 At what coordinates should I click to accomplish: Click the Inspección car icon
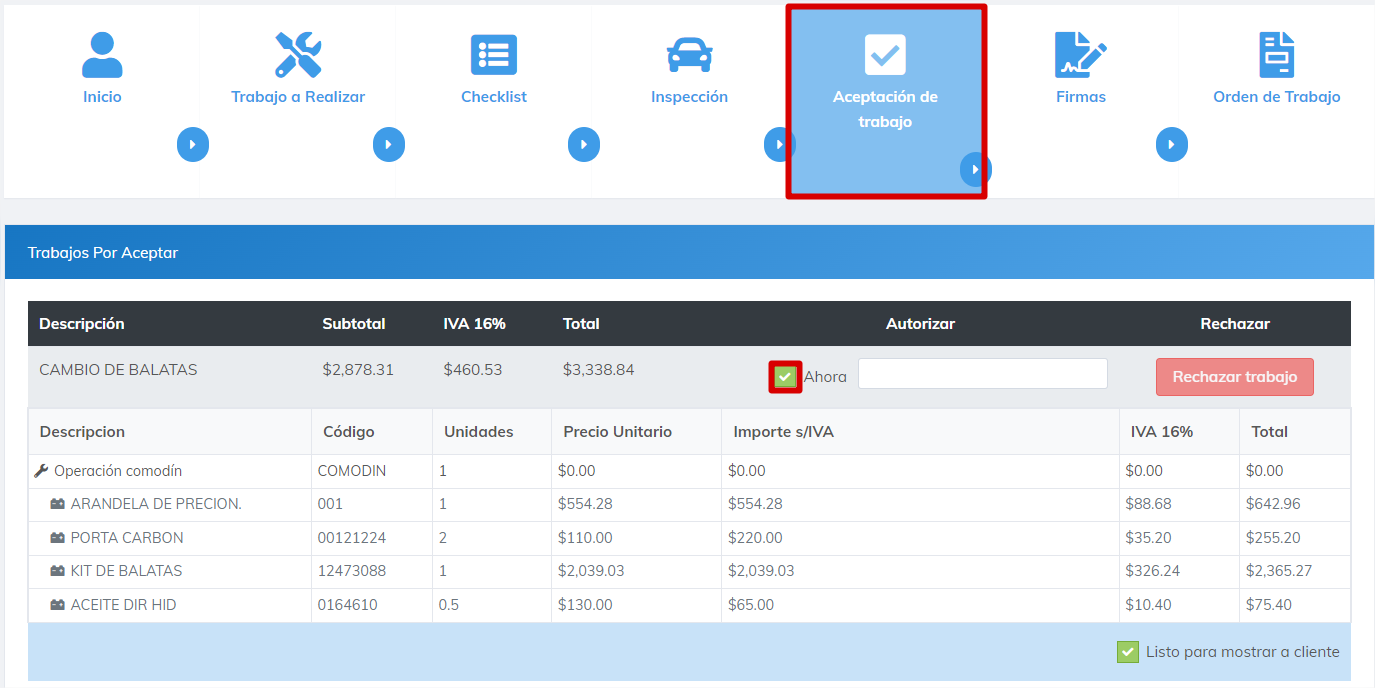(x=689, y=55)
